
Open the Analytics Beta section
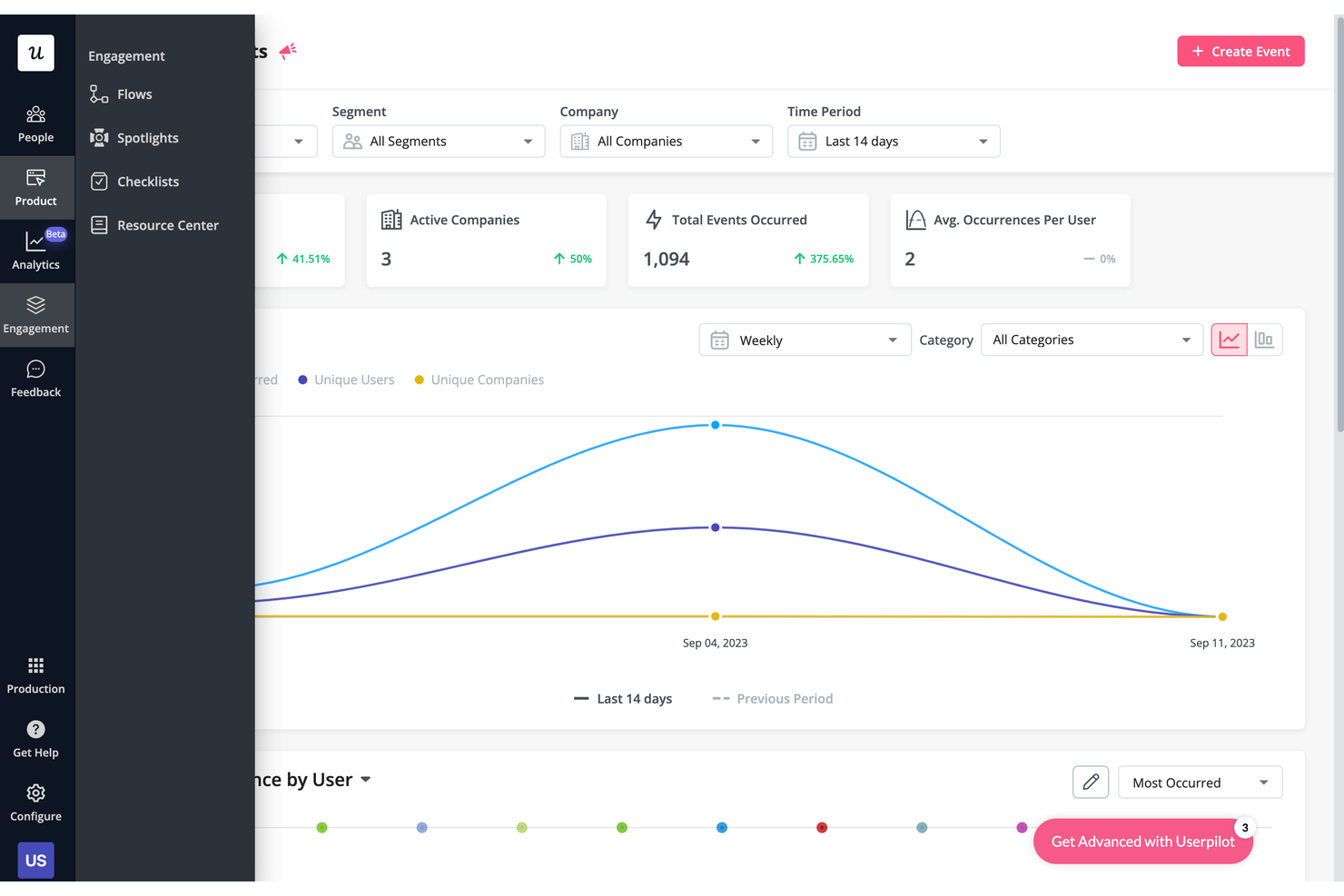(35, 251)
